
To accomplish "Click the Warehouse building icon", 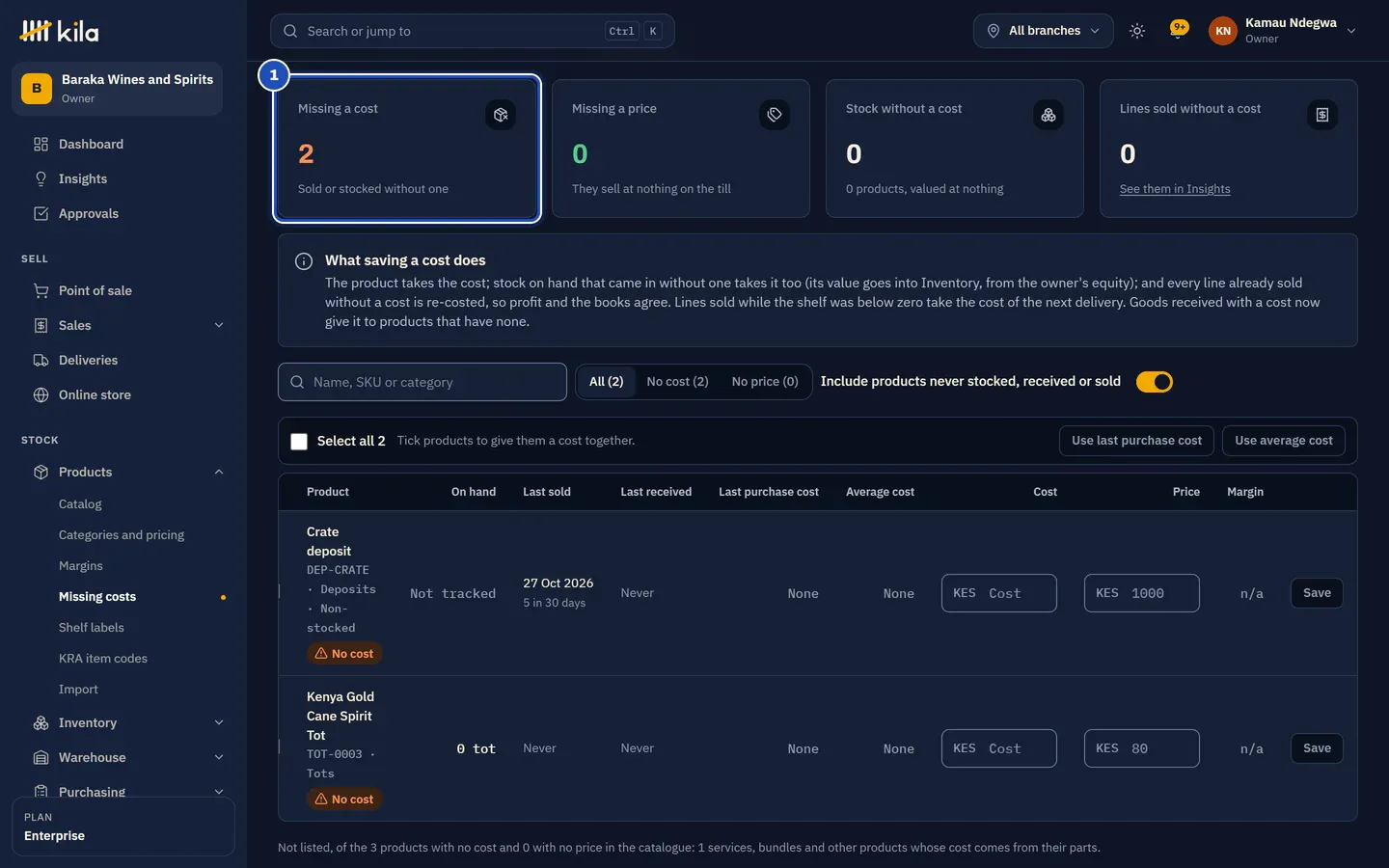I will click(41, 757).
